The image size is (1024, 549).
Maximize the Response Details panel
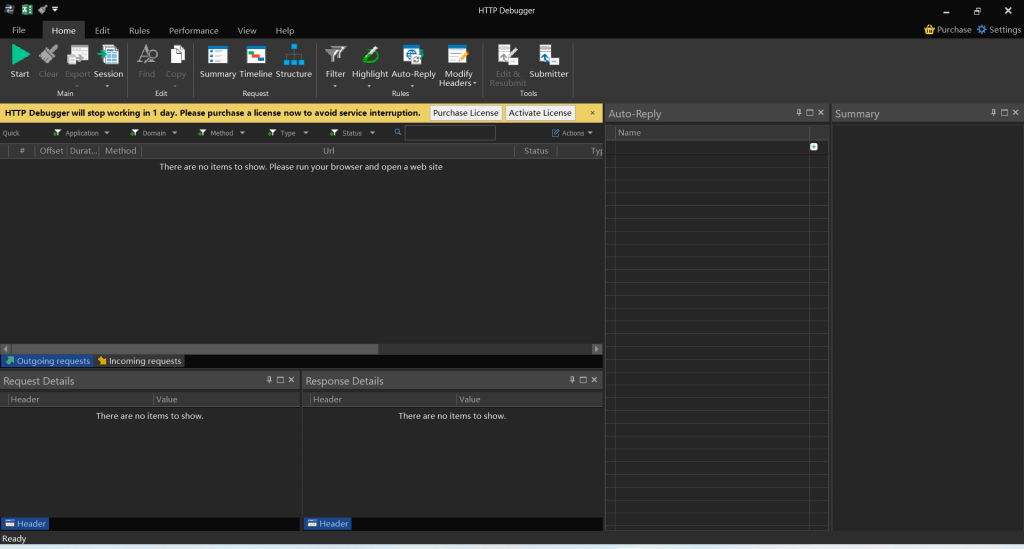(x=583, y=380)
